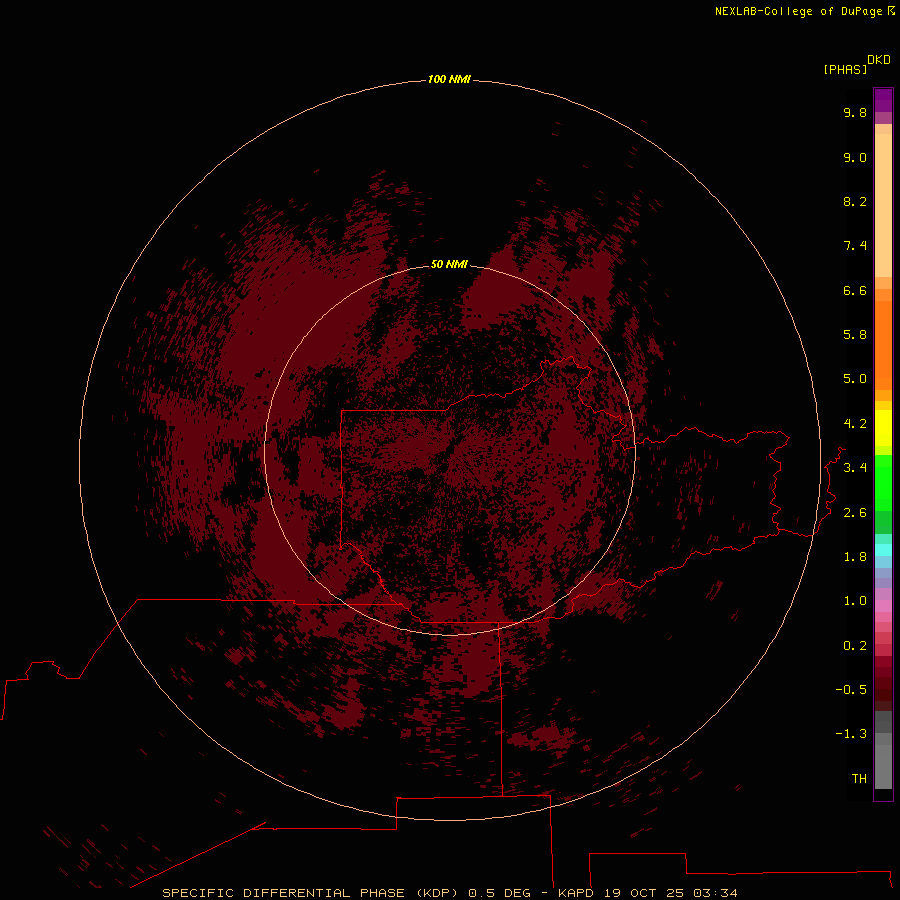Click the 1.8 value on color scale
Screen dimensions: 900x900
855,557
